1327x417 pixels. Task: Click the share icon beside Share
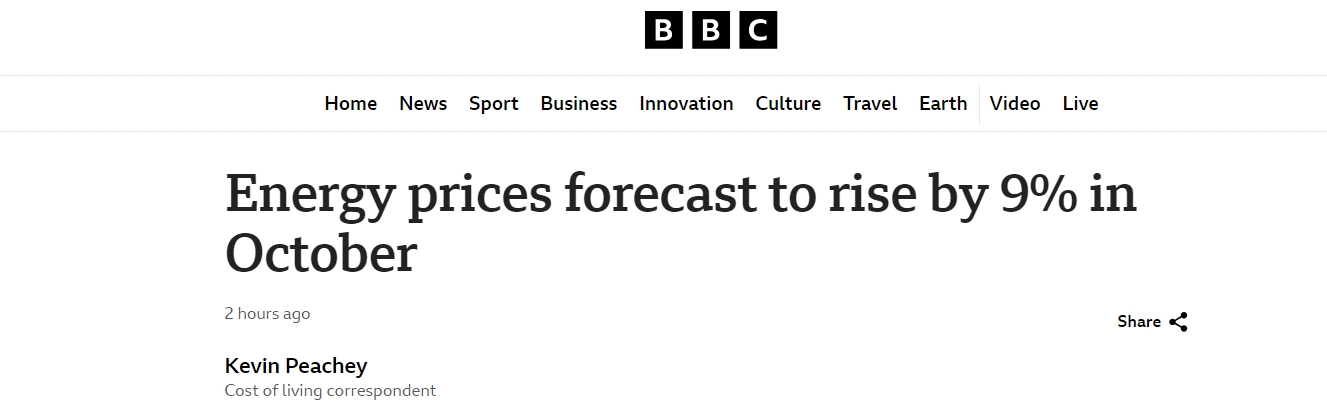pos(1178,322)
